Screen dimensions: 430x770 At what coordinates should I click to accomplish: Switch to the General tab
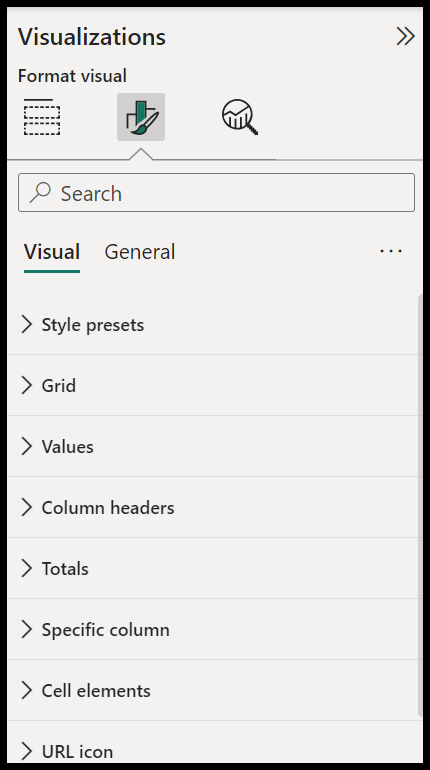tap(140, 252)
